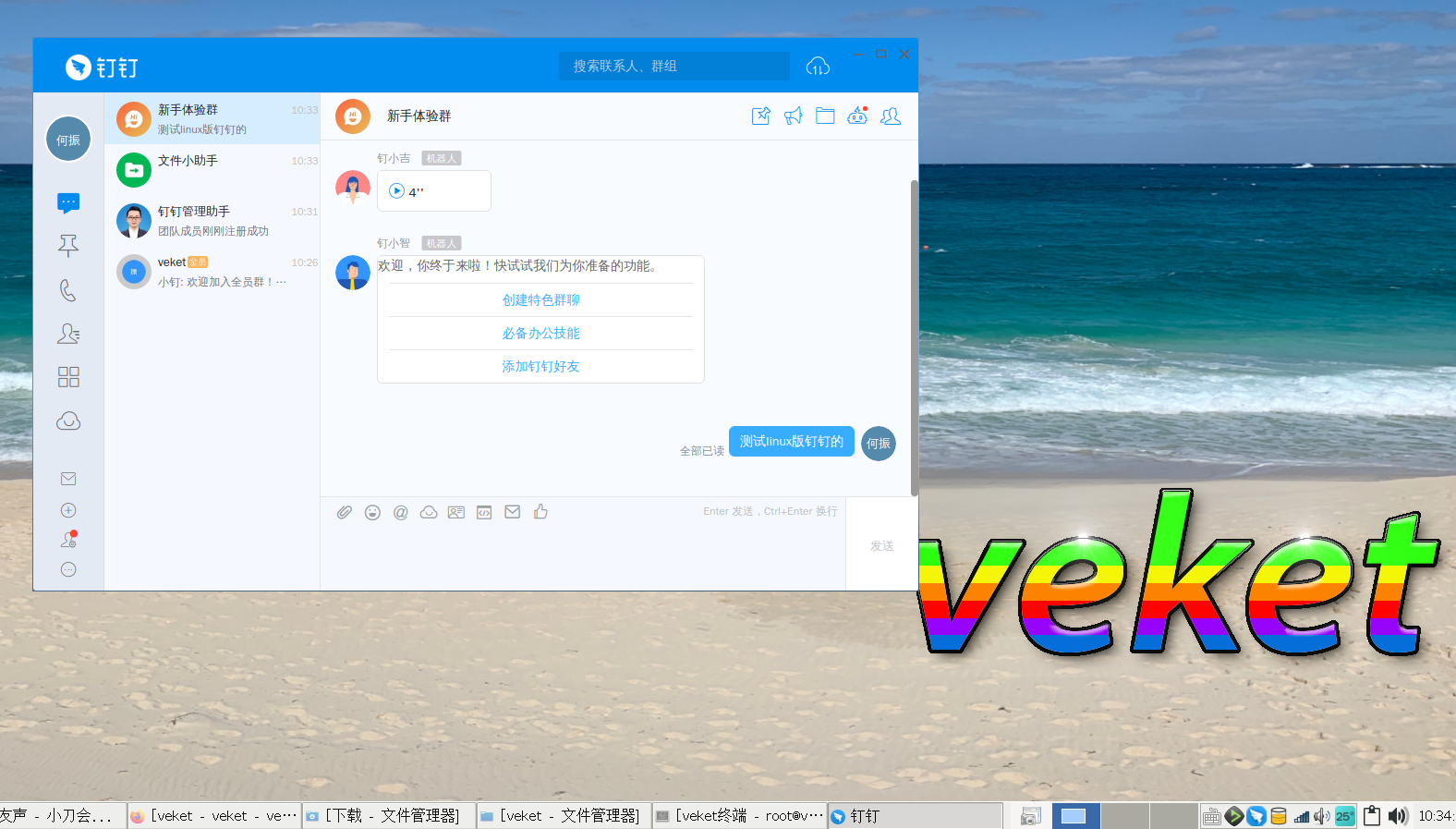The height and width of the screenshot is (829, 1456).
Task: Click the 何振 profile avatar in sidebar
Action: (68, 140)
